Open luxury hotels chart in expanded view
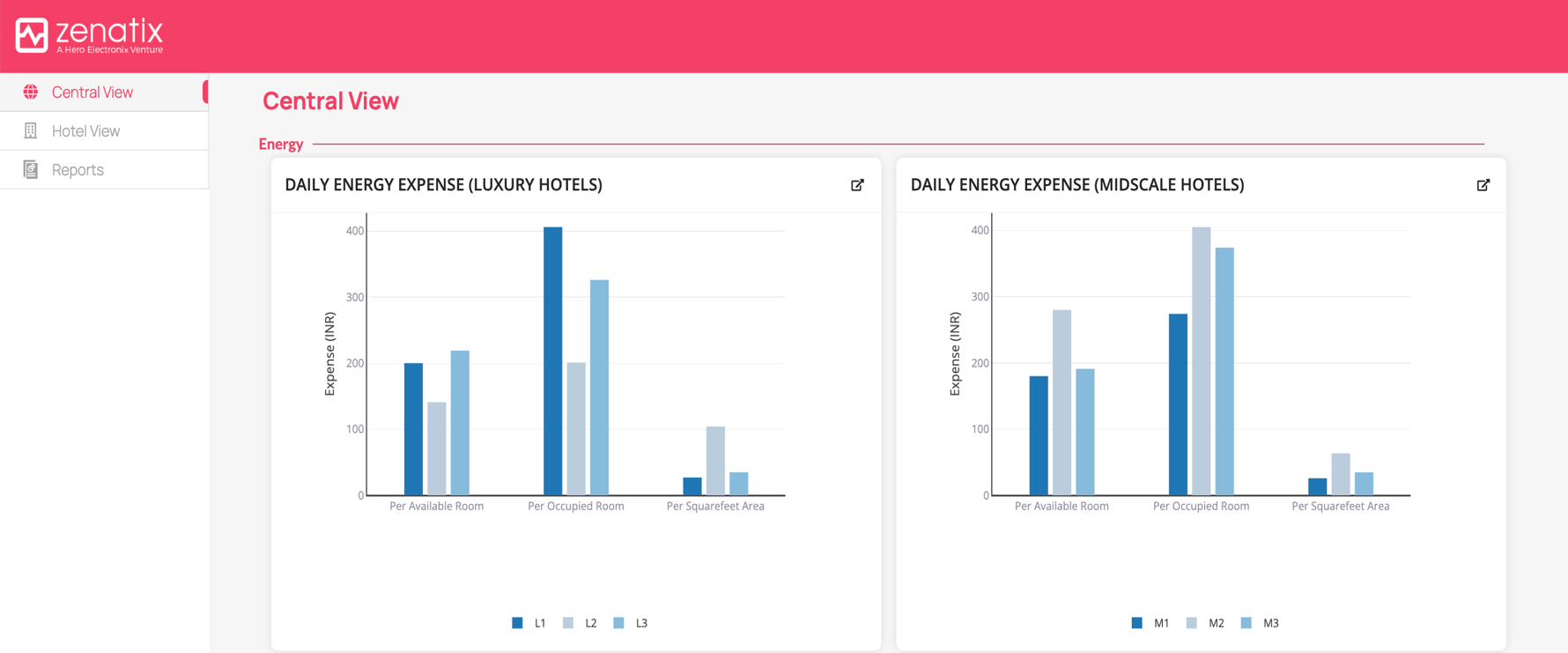The image size is (1568, 653). pos(857,185)
